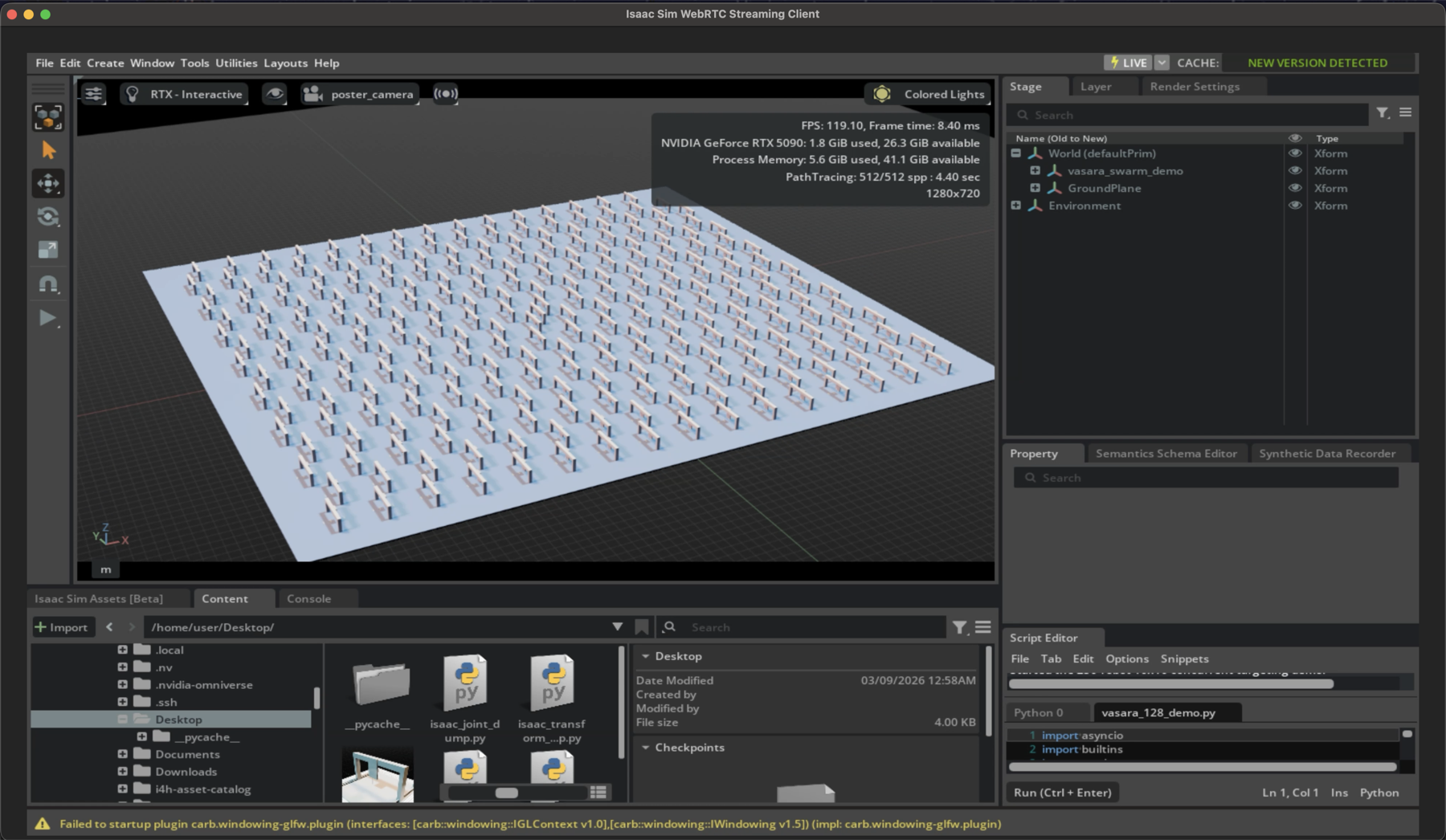Switch to the Render Settings tab
The width and height of the screenshot is (1446, 840).
click(x=1194, y=87)
